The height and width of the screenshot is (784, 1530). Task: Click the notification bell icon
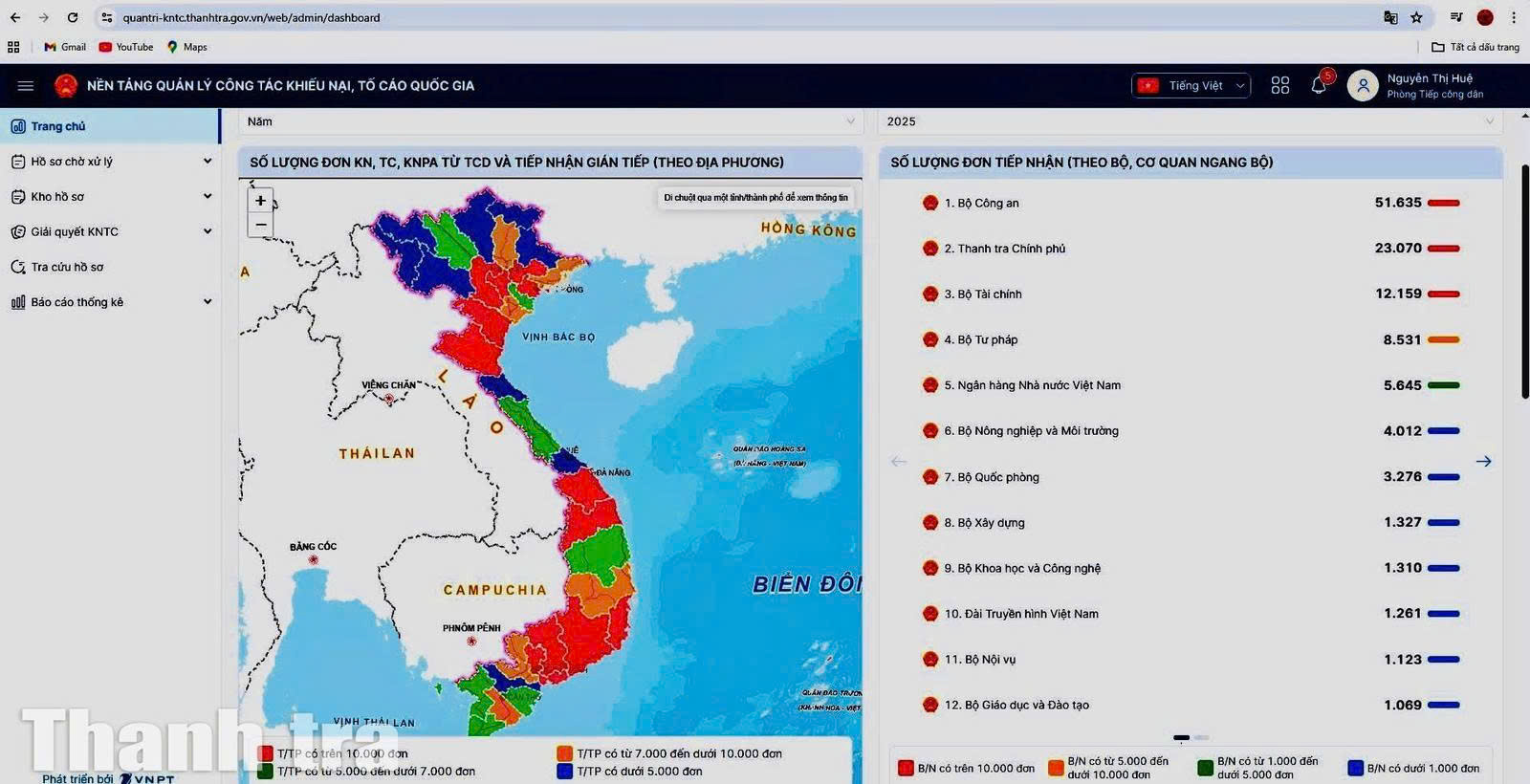1319,85
